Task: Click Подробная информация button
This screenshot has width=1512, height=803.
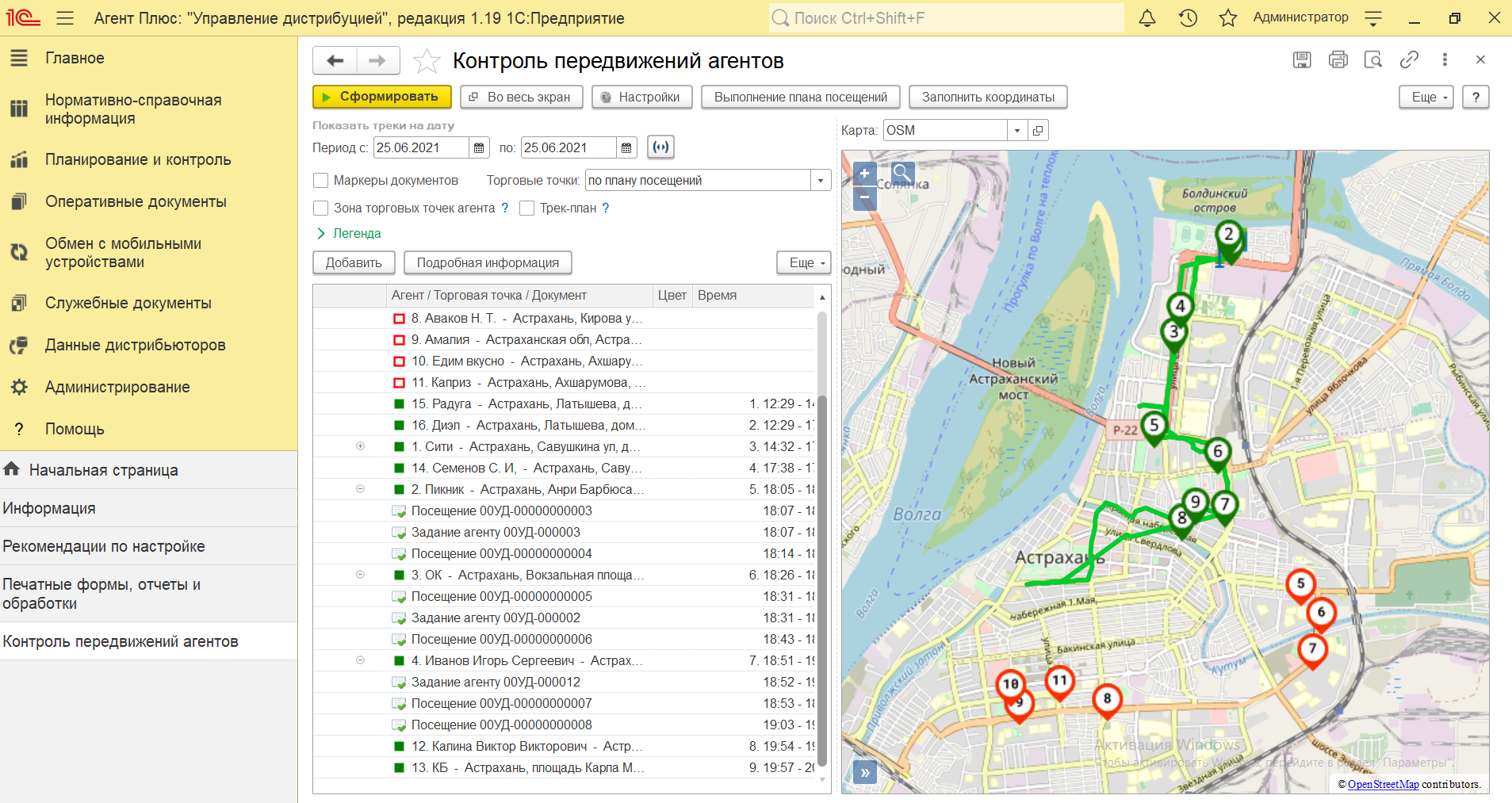Action: tap(488, 262)
